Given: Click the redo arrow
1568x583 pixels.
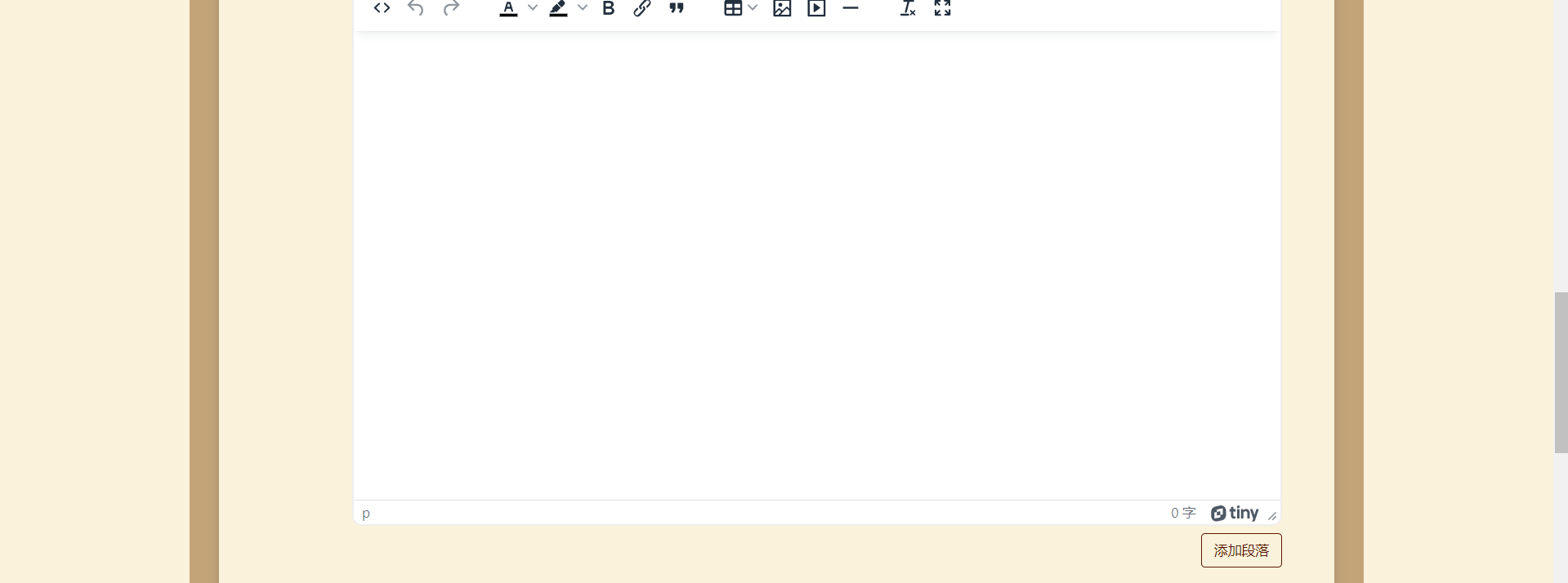Looking at the screenshot, I should (x=451, y=8).
